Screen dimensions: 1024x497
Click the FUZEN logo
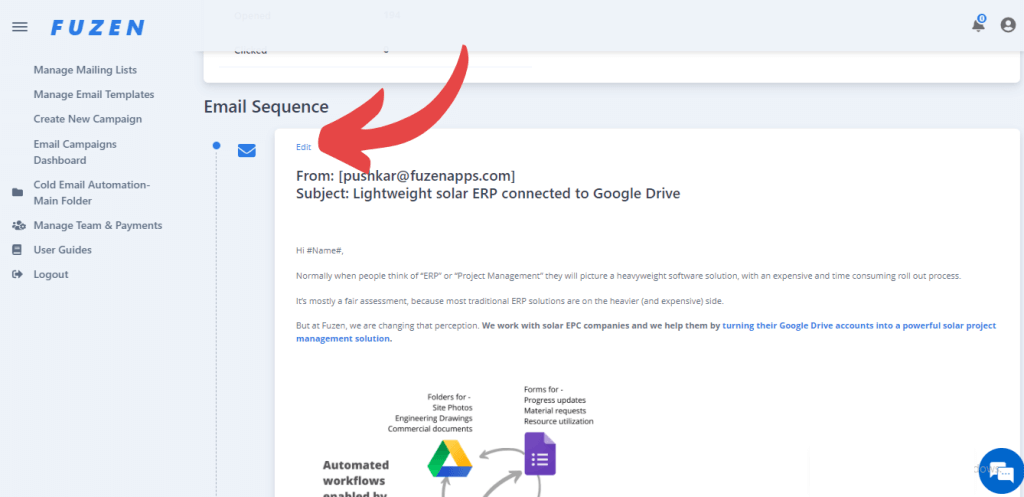[x=98, y=27]
